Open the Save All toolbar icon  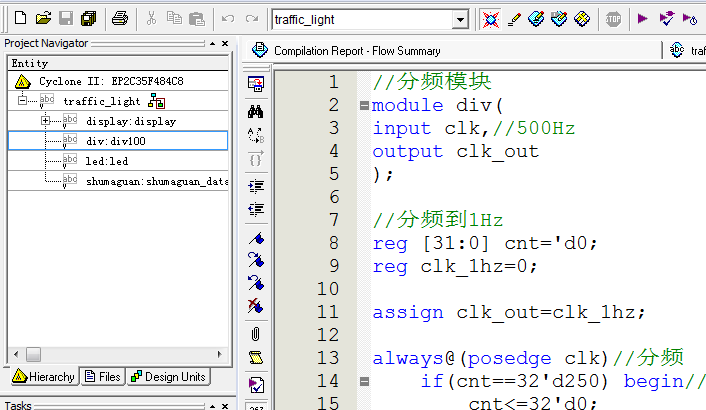pyautogui.click(x=89, y=19)
